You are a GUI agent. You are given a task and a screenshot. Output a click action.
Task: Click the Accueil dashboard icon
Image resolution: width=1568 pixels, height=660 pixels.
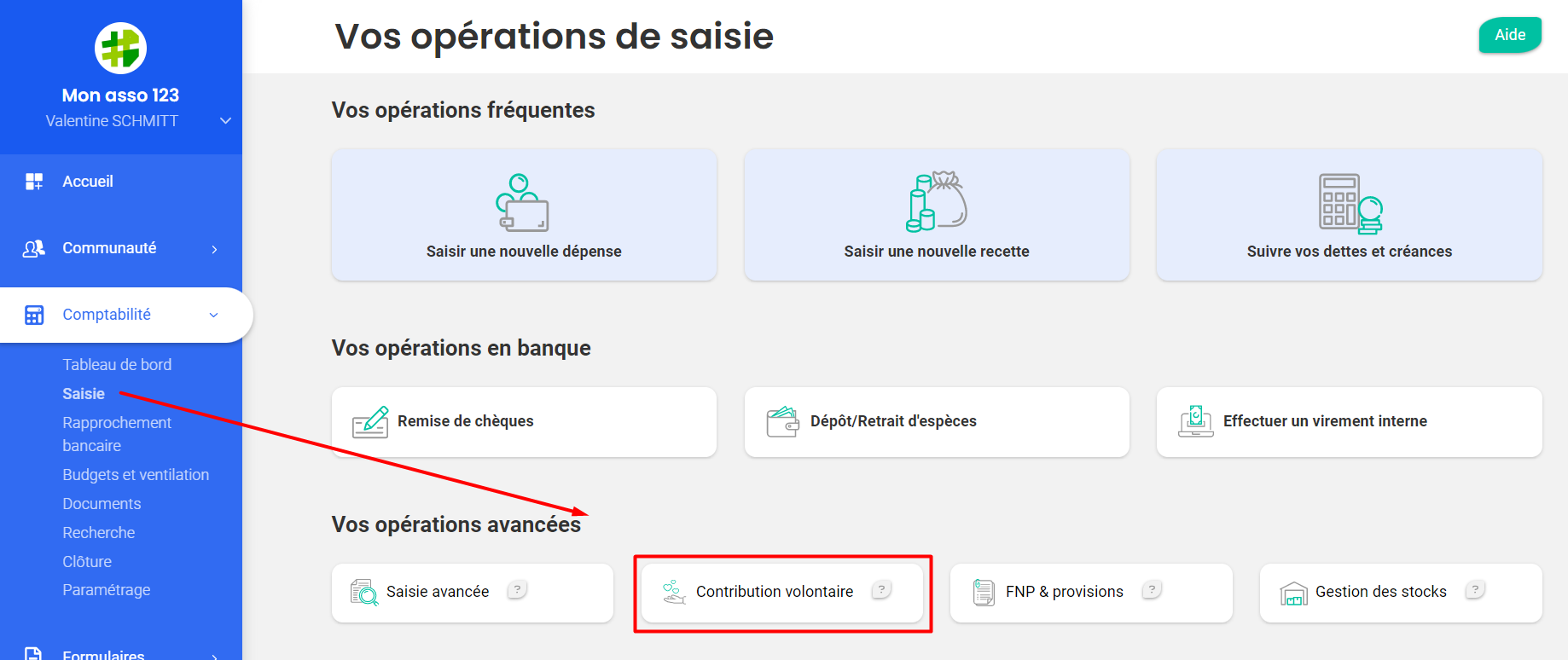(34, 182)
